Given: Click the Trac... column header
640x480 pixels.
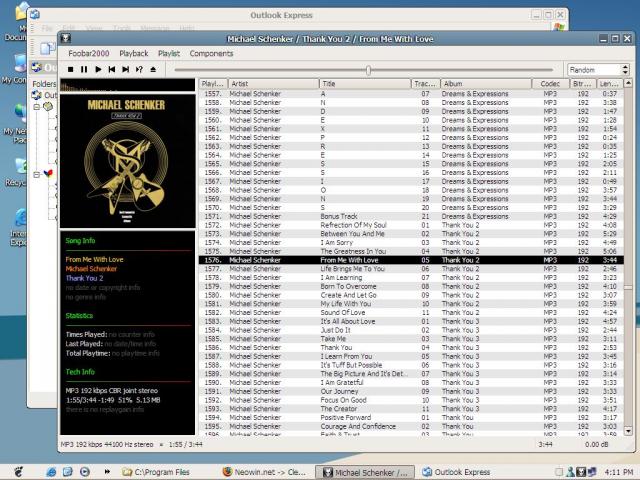Looking at the screenshot, I should tap(425, 84).
